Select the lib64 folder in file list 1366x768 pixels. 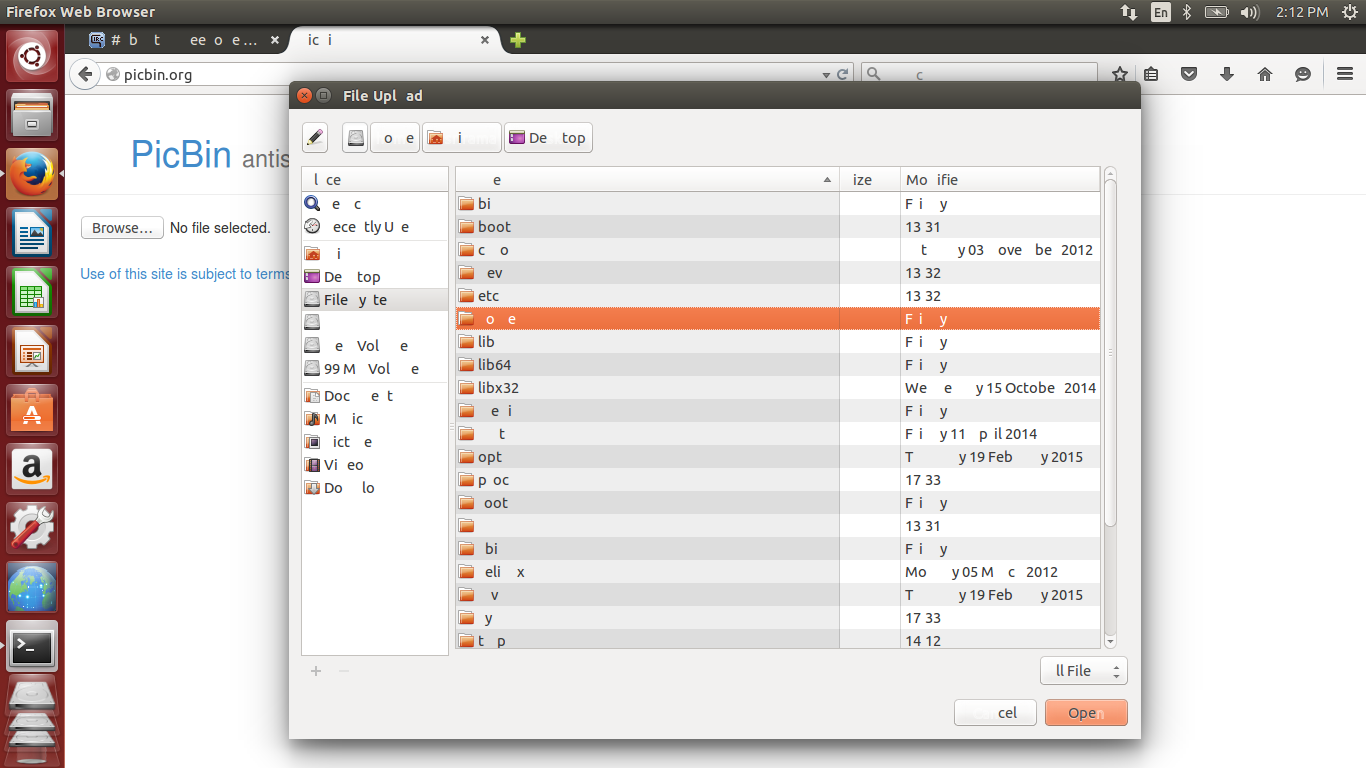coord(648,365)
